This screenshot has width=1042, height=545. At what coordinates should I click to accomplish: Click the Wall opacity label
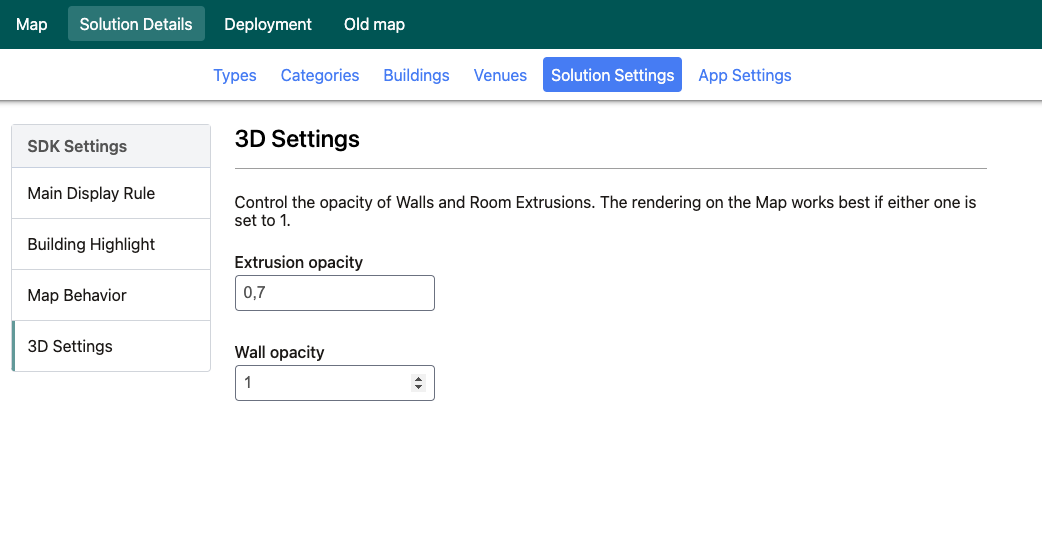point(279,352)
